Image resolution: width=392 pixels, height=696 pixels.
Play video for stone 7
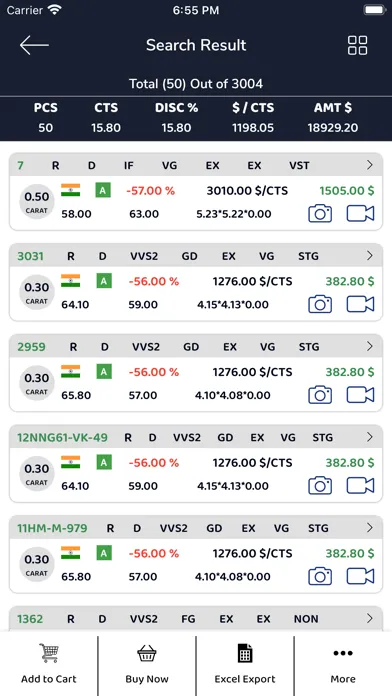[x=360, y=214]
